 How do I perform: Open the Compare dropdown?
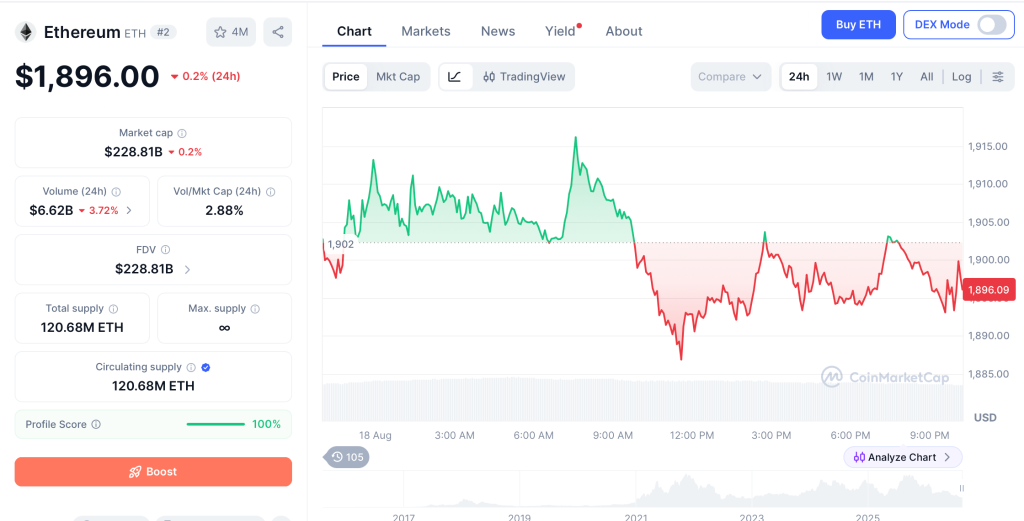[x=730, y=76]
